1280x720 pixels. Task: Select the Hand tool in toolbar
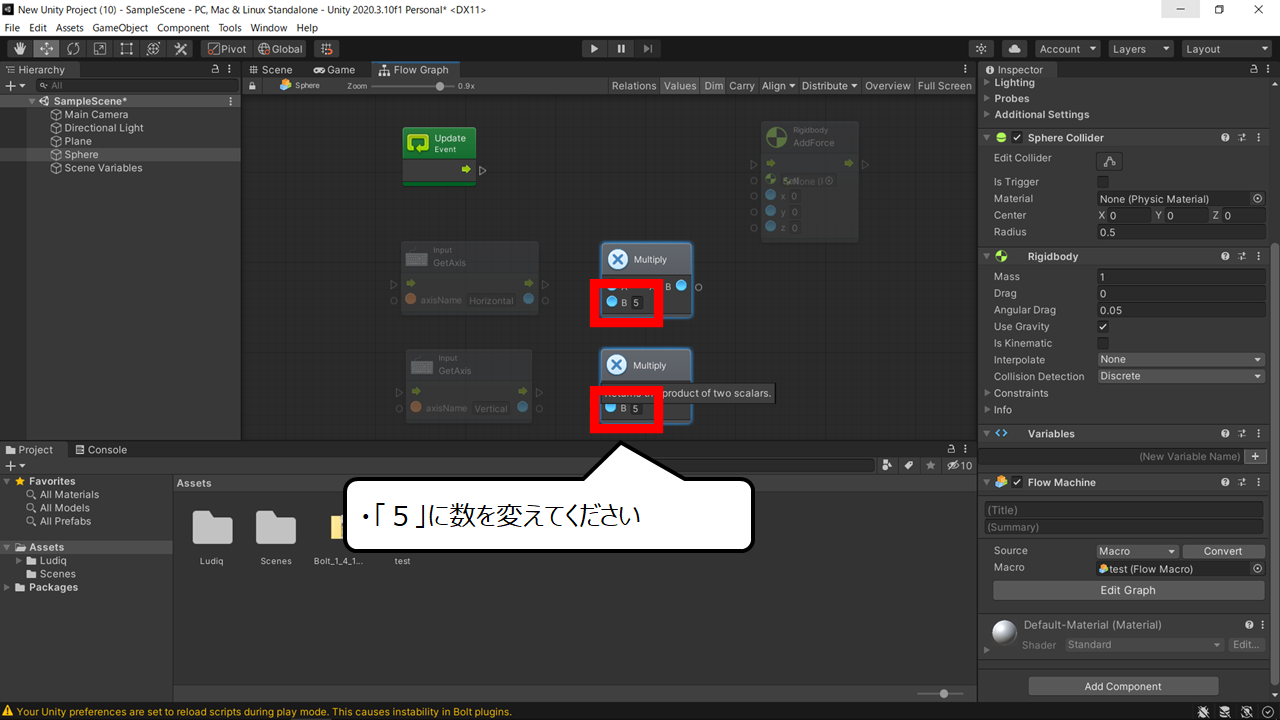(20, 49)
